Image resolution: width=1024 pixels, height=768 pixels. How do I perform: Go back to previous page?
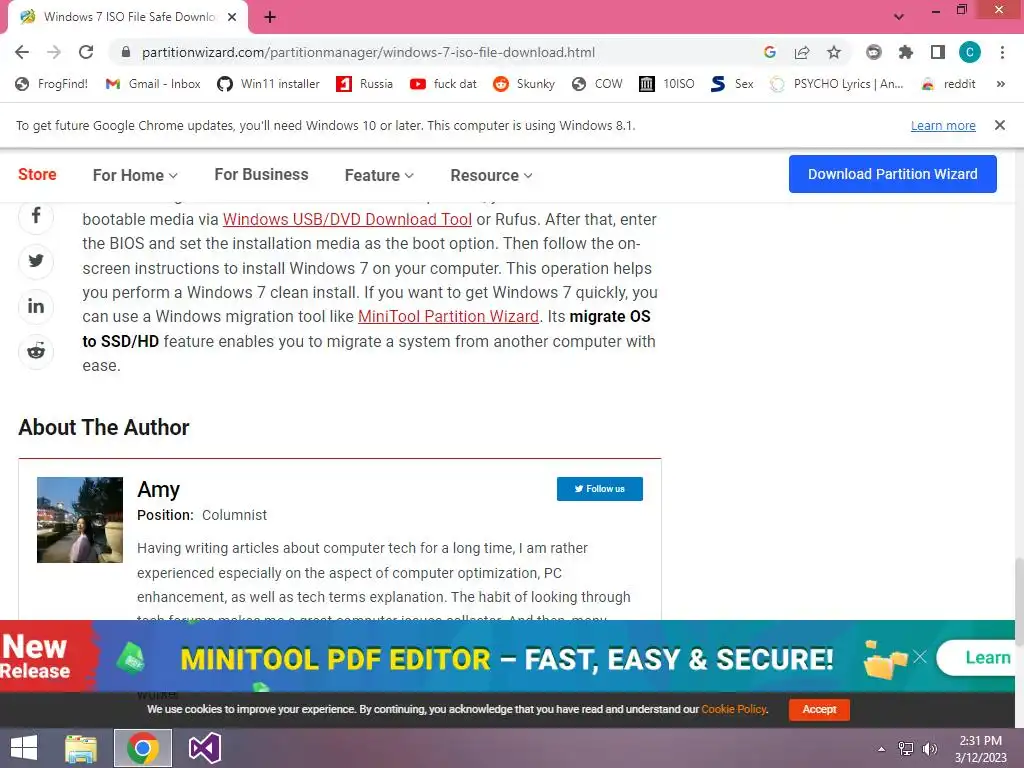[x=22, y=52]
